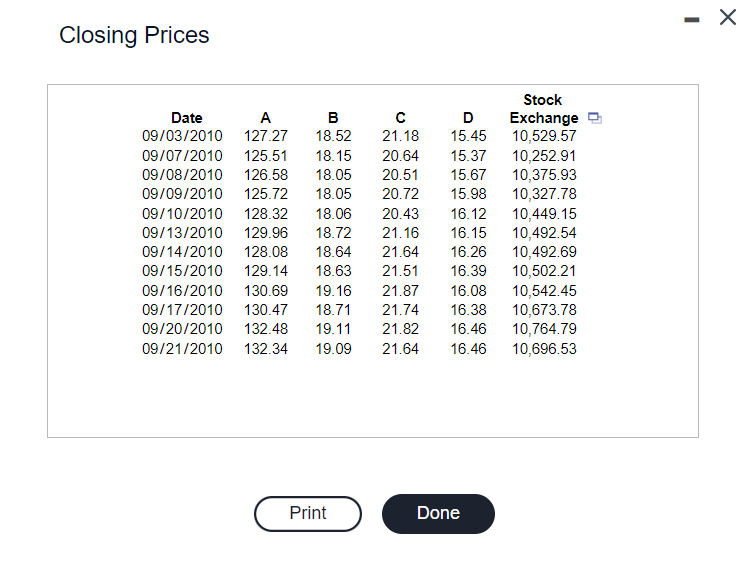Select Stock Exchange value 10,764.79
Image resolution: width=742 pixels, height=568 pixels.
(544, 329)
